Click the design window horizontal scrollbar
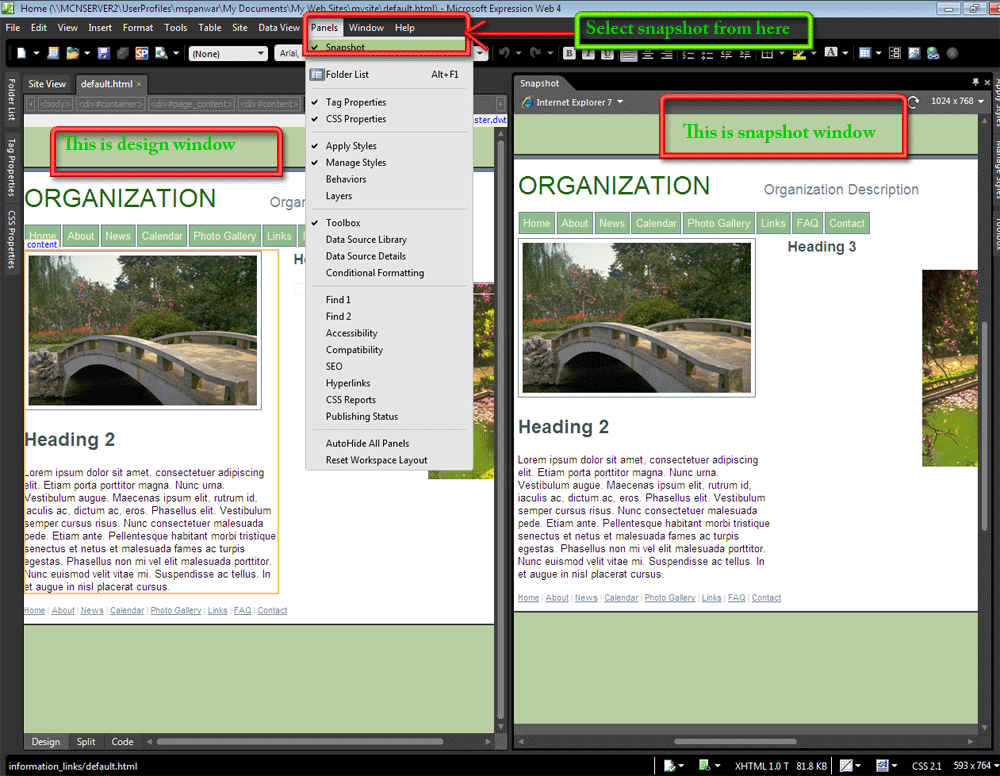 click(300, 742)
